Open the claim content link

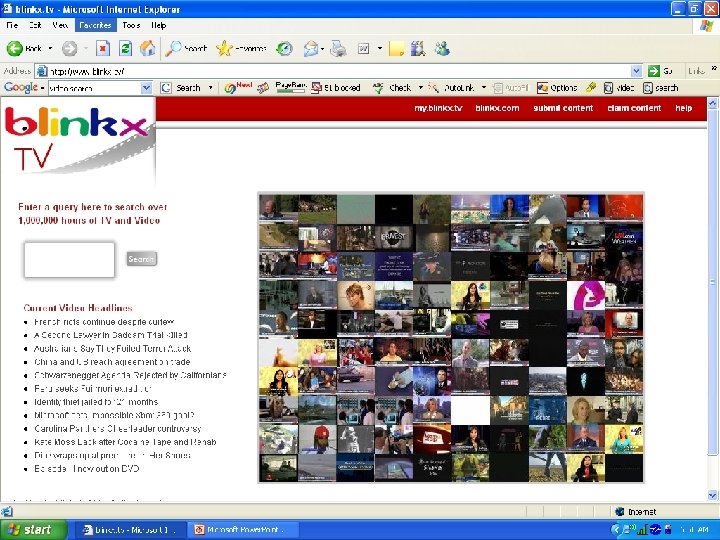(x=634, y=108)
